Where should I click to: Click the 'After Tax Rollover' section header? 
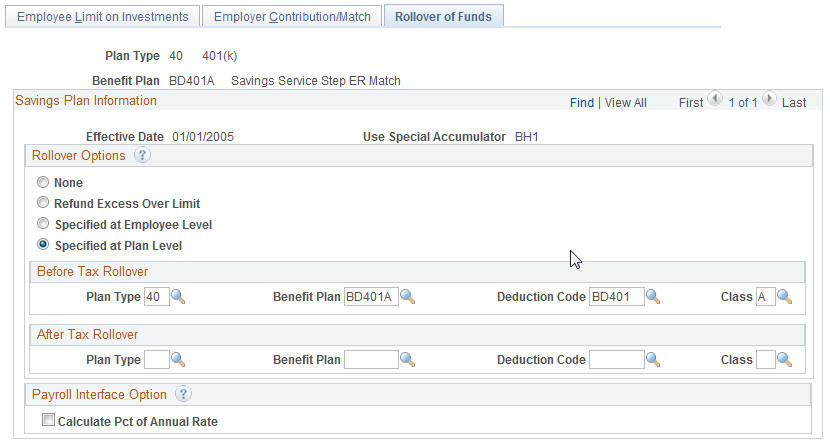pyautogui.click(x=87, y=334)
